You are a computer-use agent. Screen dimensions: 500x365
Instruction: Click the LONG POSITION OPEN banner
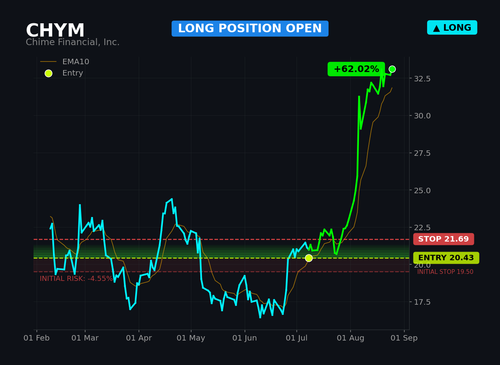click(250, 28)
